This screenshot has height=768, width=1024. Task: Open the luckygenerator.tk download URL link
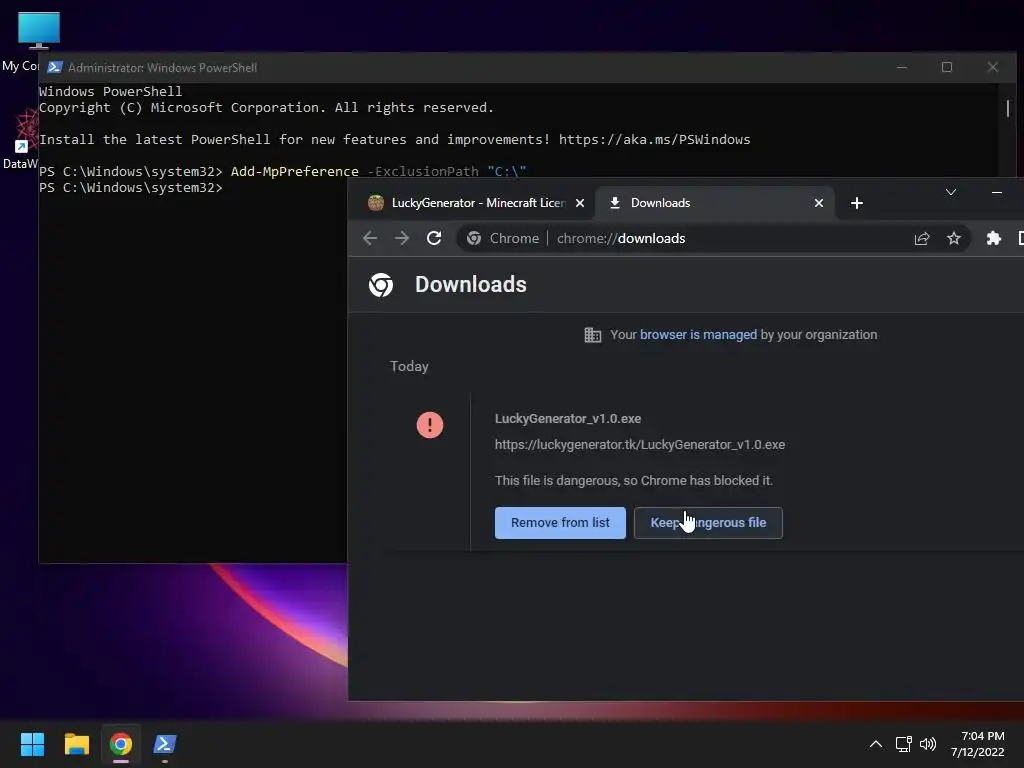(x=639, y=445)
